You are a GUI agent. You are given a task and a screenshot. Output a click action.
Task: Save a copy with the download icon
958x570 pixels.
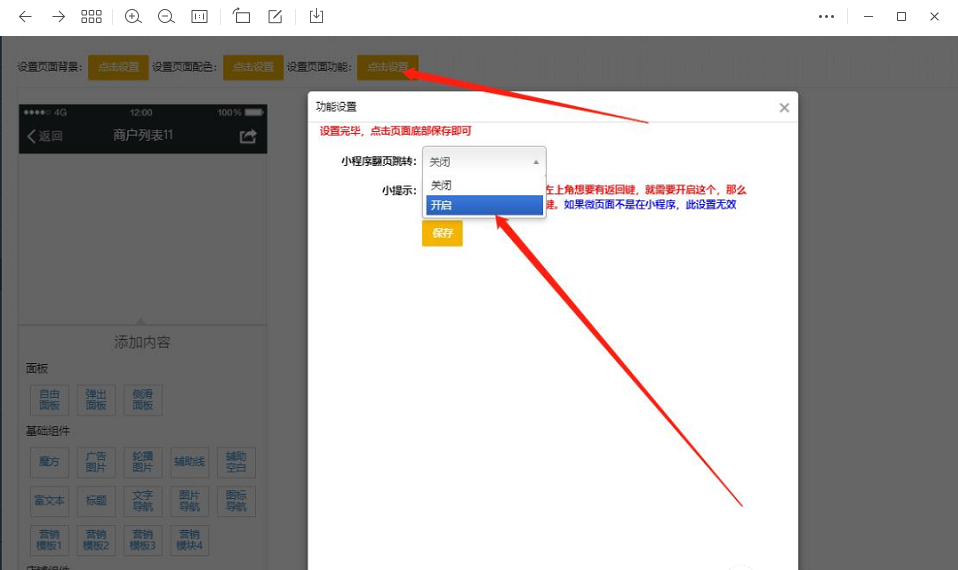click(x=317, y=17)
